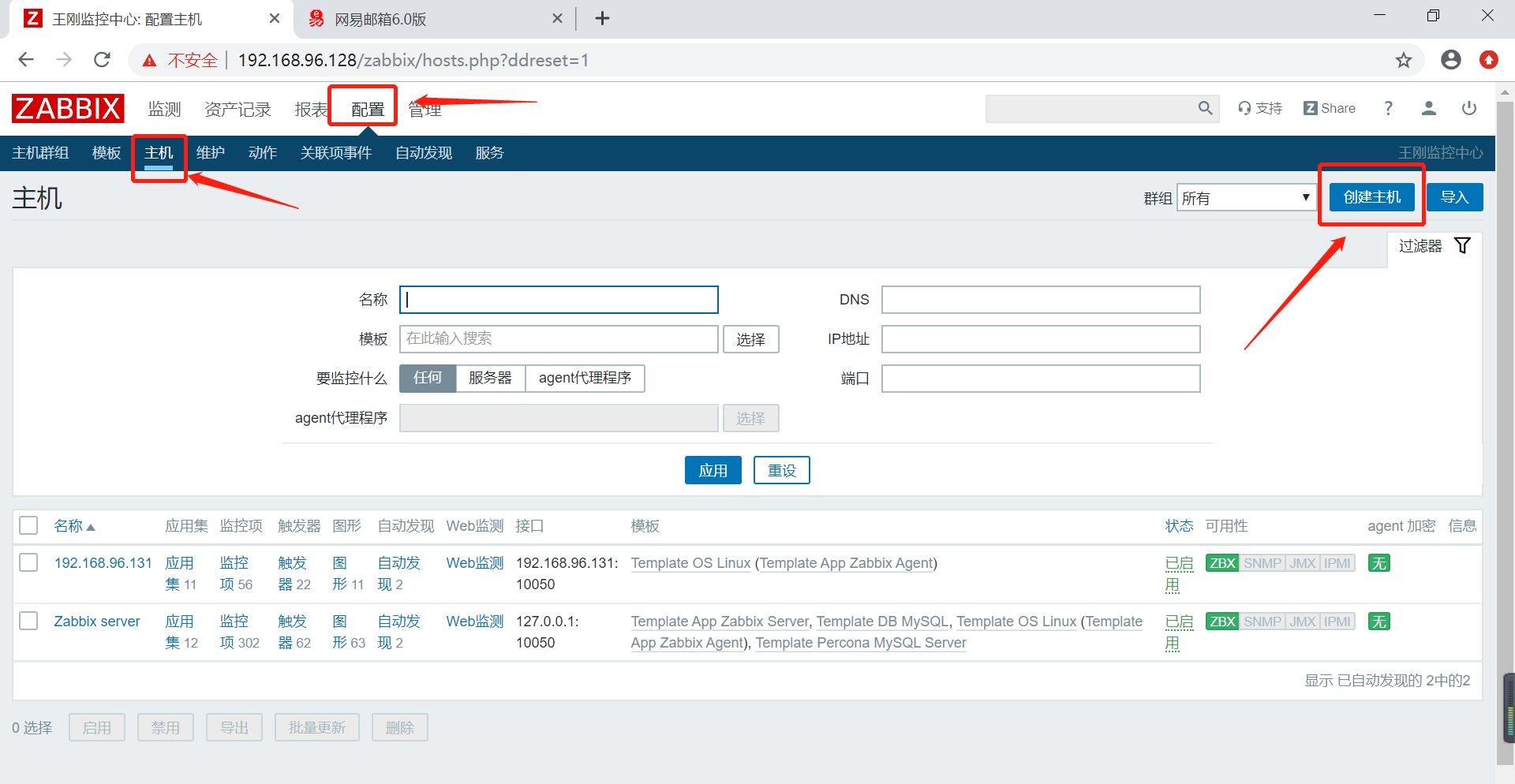Click the 导入 button
The height and width of the screenshot is (784, 1515).
coord(1454,197)
